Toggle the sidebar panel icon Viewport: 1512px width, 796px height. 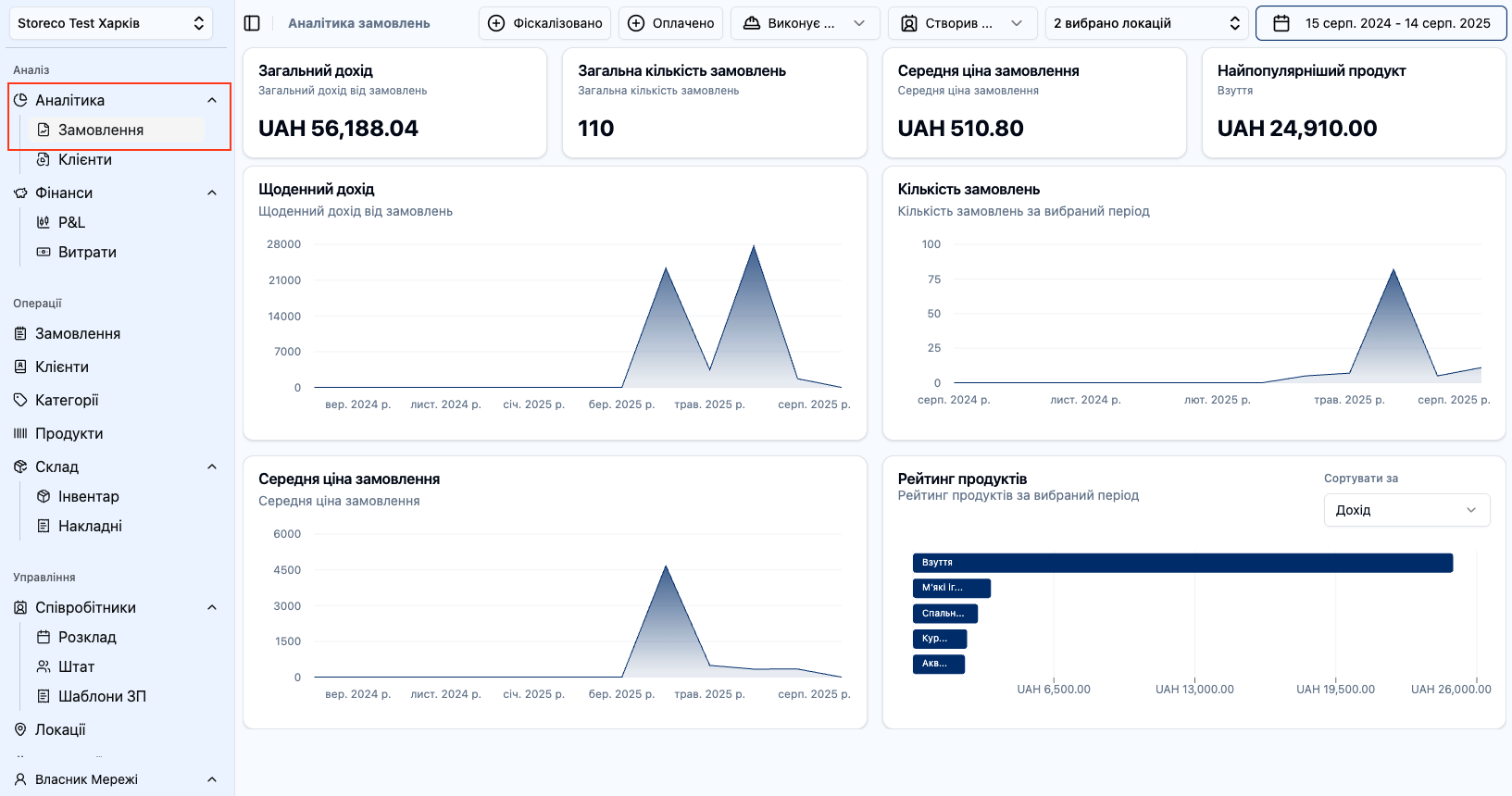pos(252,23)
